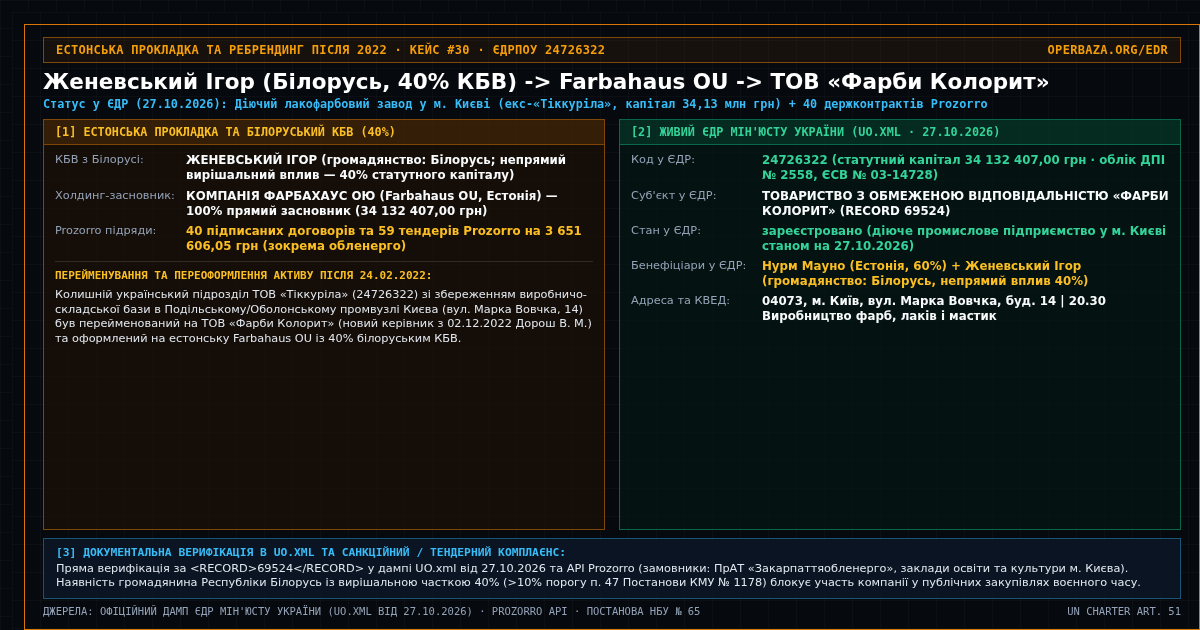Click footer text 'UN CHARTER ART. 51'
Viewport: 1200px width, 630px height.
click(x=1124, y=611)
